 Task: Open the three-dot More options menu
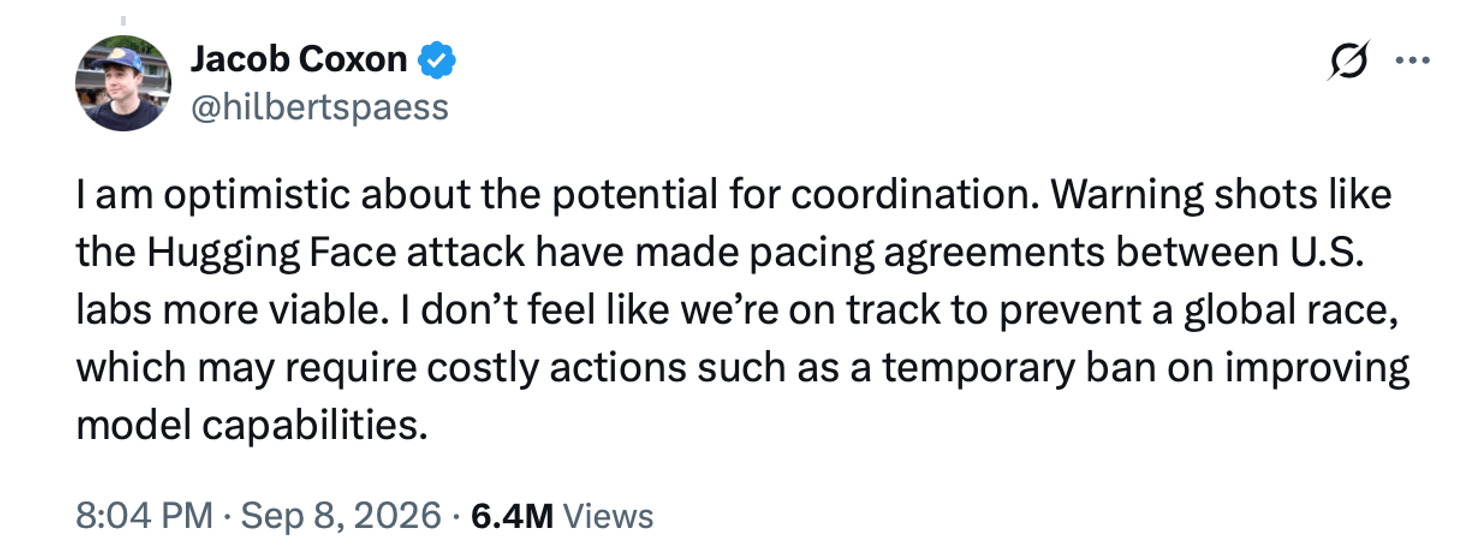1412,61
